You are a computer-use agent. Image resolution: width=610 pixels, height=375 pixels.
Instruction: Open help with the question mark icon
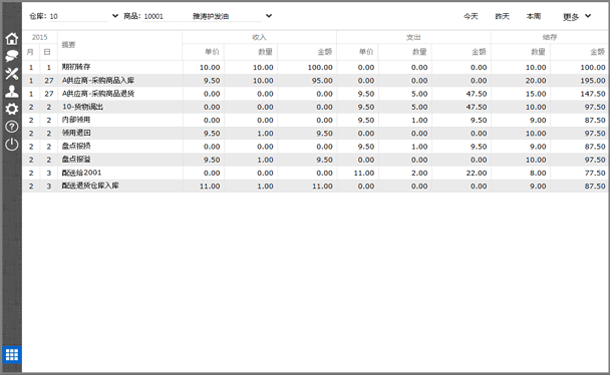click(x=12, y=126)
